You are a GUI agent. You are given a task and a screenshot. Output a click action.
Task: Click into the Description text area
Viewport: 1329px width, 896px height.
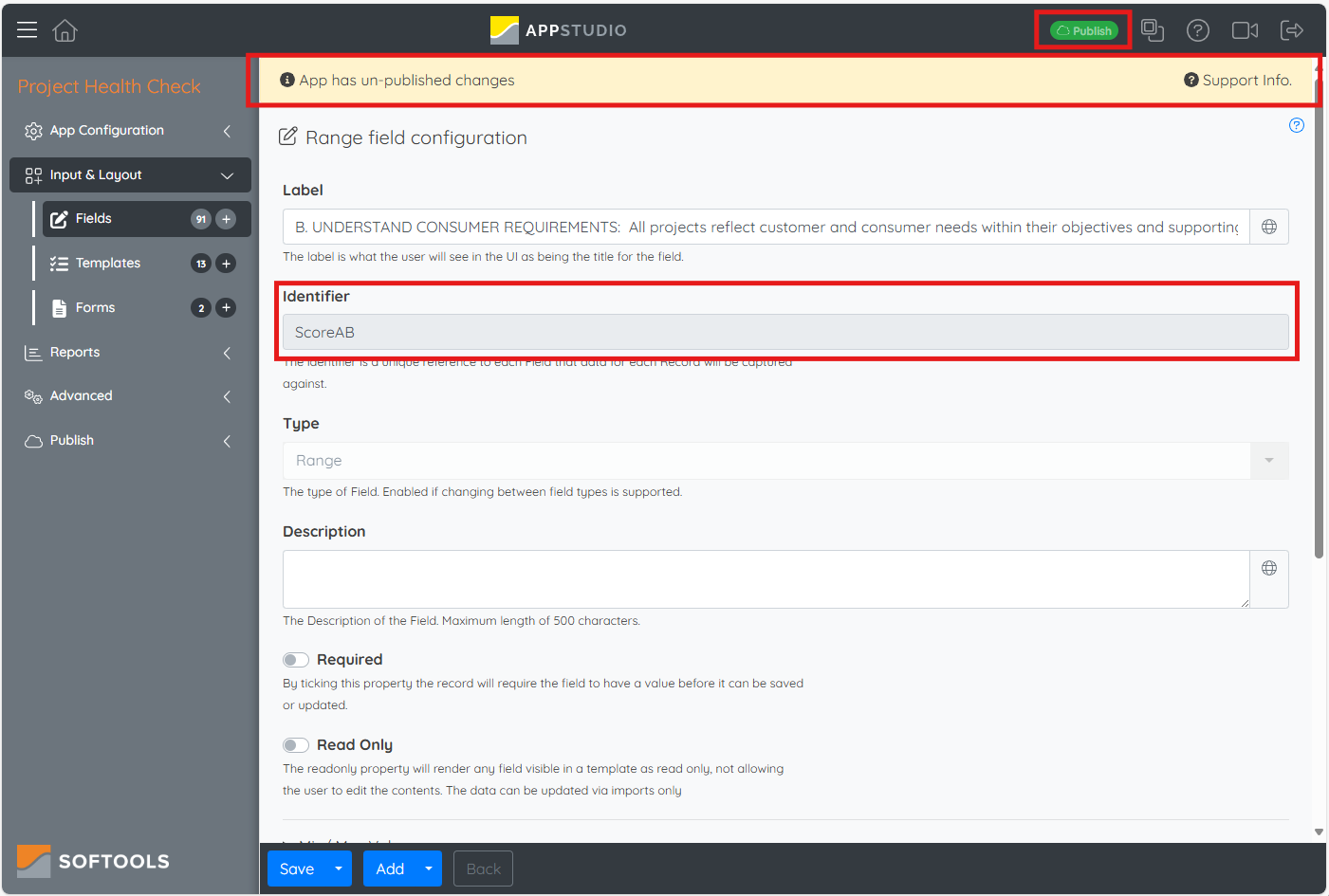(766, 578)
